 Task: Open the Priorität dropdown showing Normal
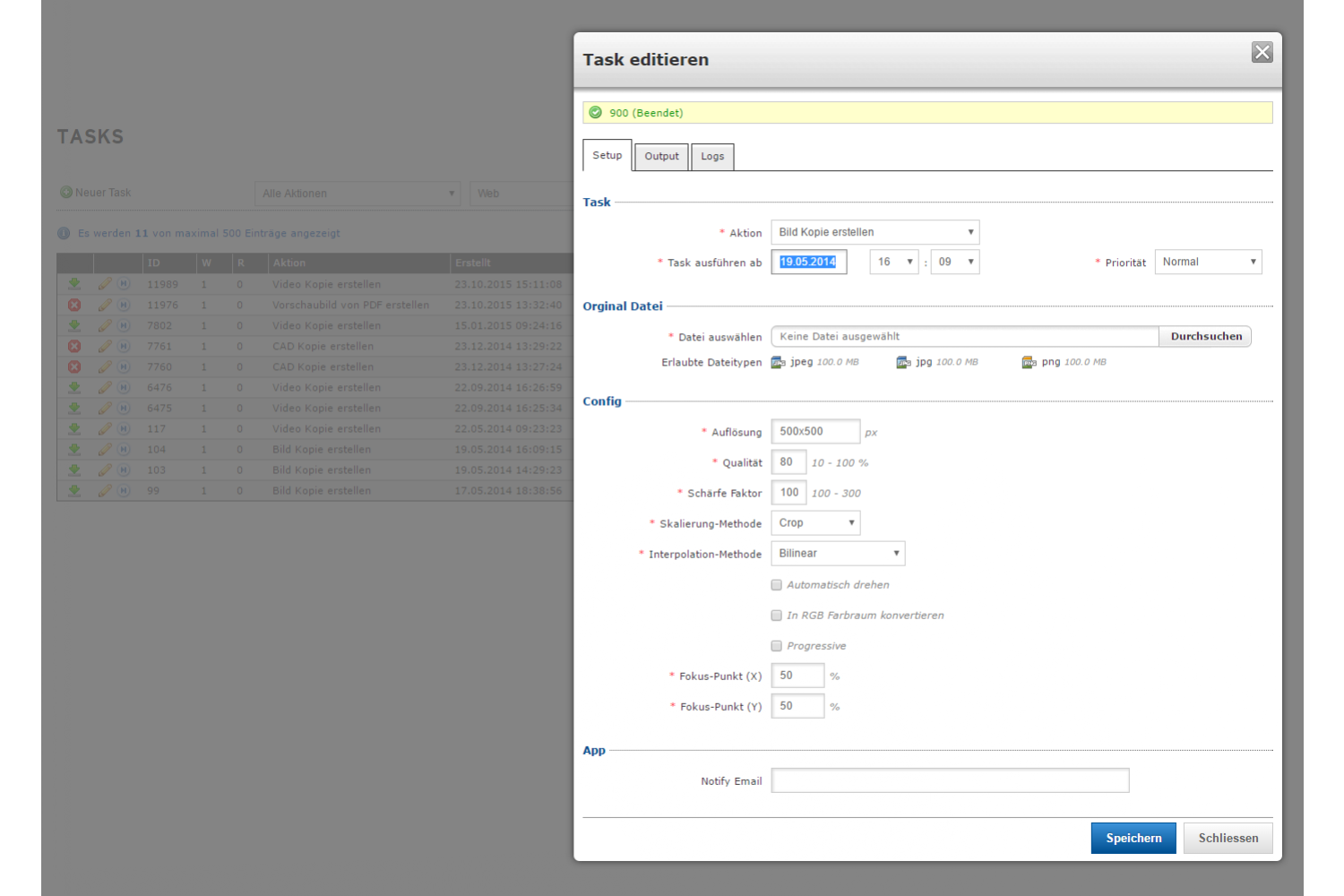coord(1208,262)
